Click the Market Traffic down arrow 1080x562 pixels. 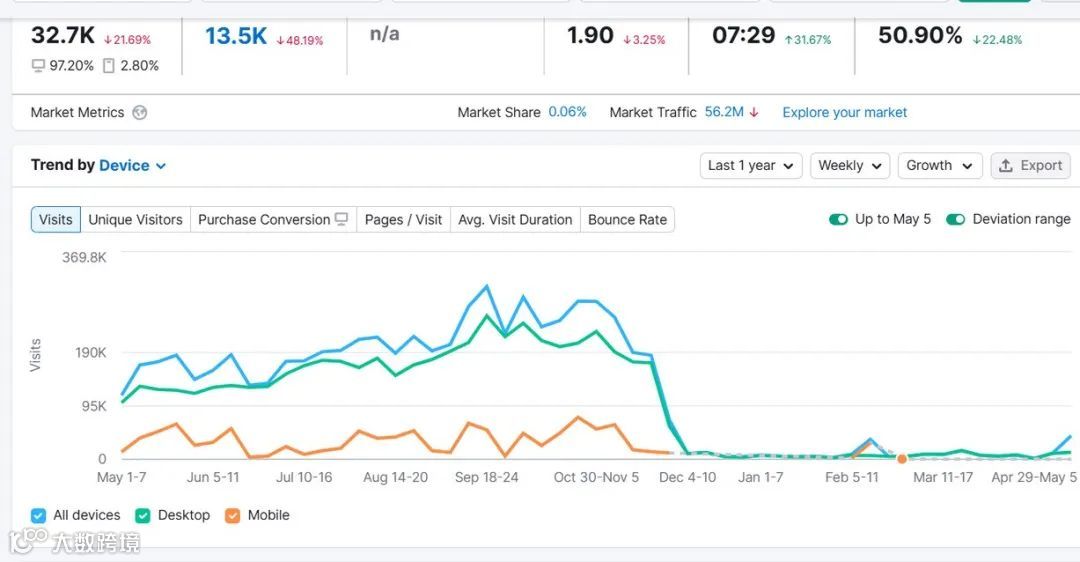(x=754, y=113)
